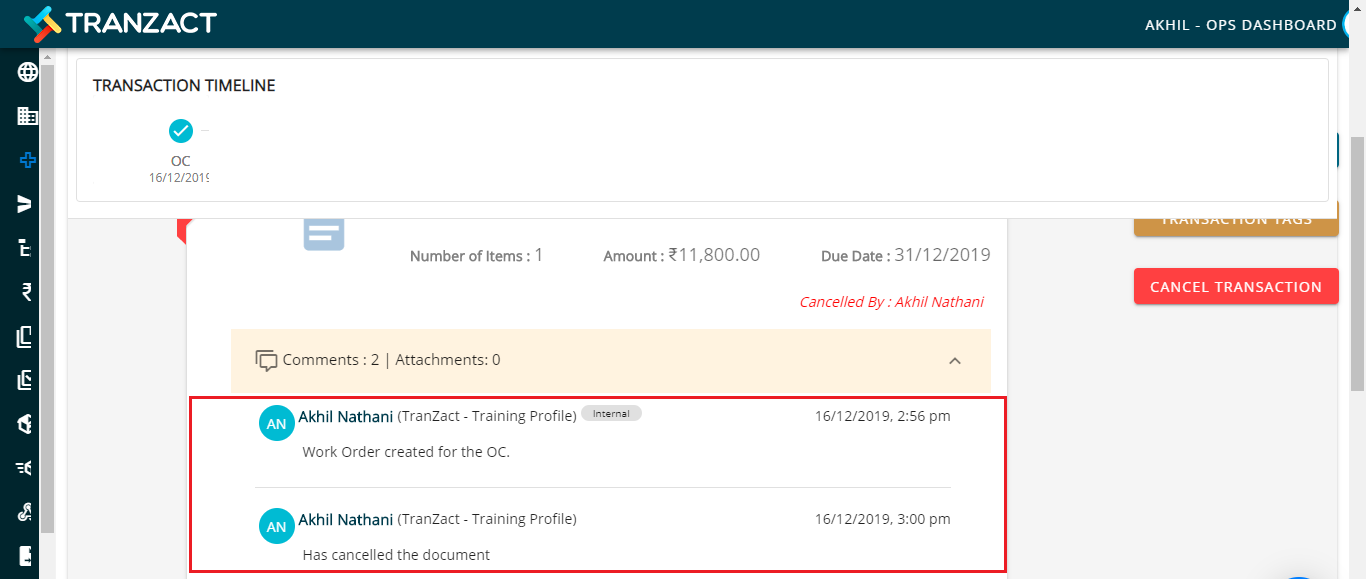Open the building icon in the sidebar
The image size is (1366, 579).
(x=27, y=116)
